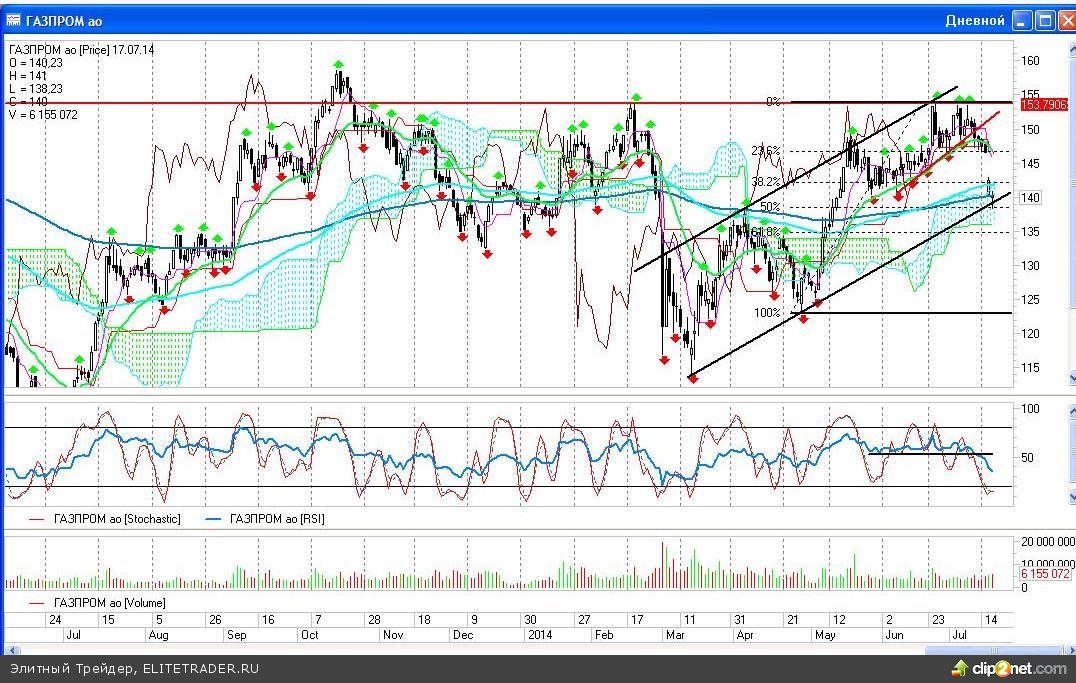This screenshot has height=683, width=1076.
Task: Select the red 153.7906 price level tag
Action: tap(1045, 104)
